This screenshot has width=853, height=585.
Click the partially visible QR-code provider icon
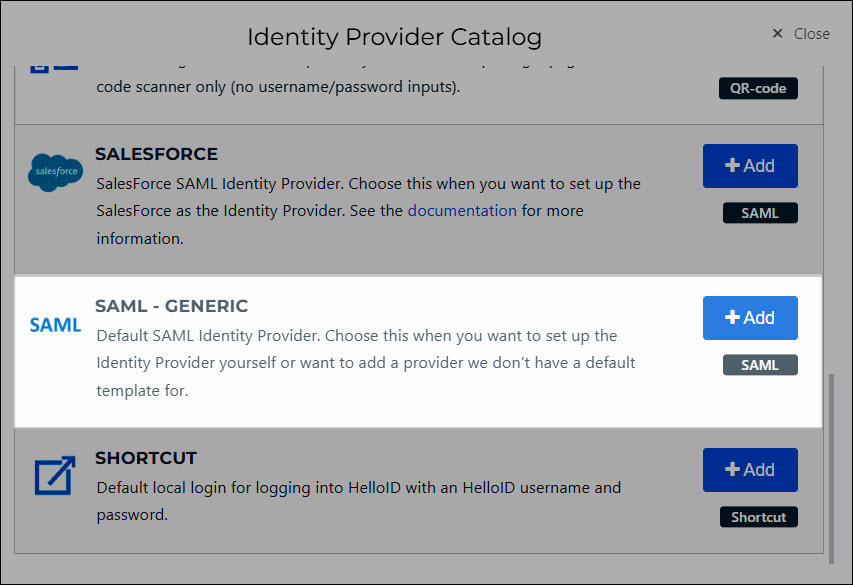click(54, 67)
